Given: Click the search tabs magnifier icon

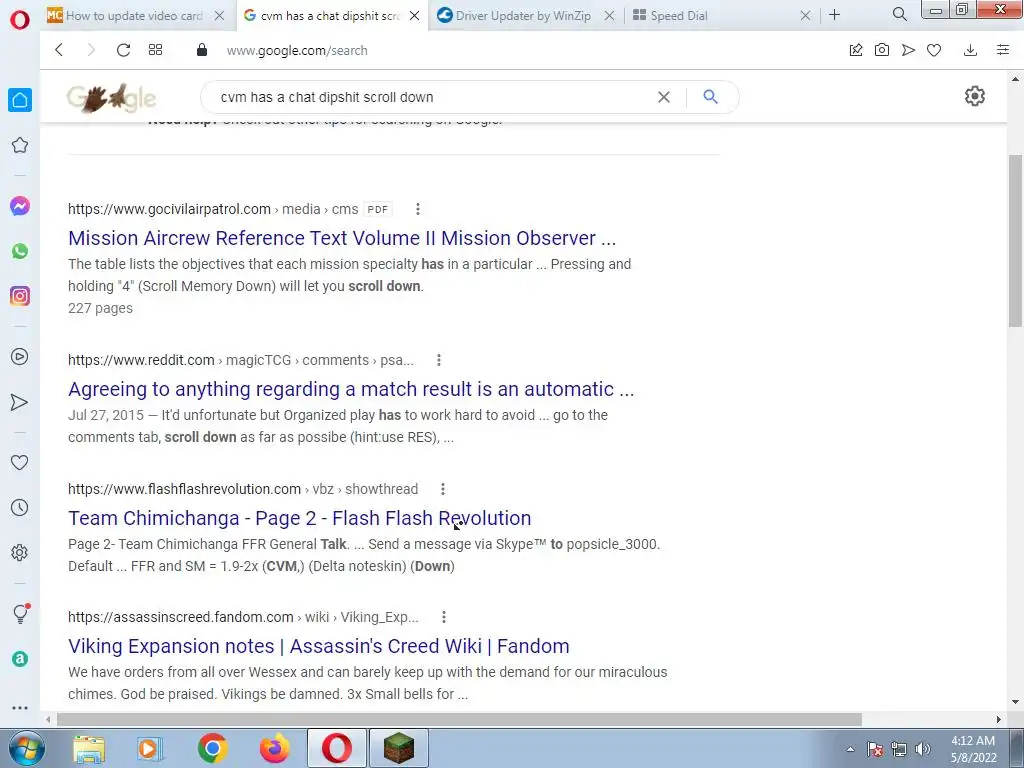Looking at the screenshot, I should (899, 14).
